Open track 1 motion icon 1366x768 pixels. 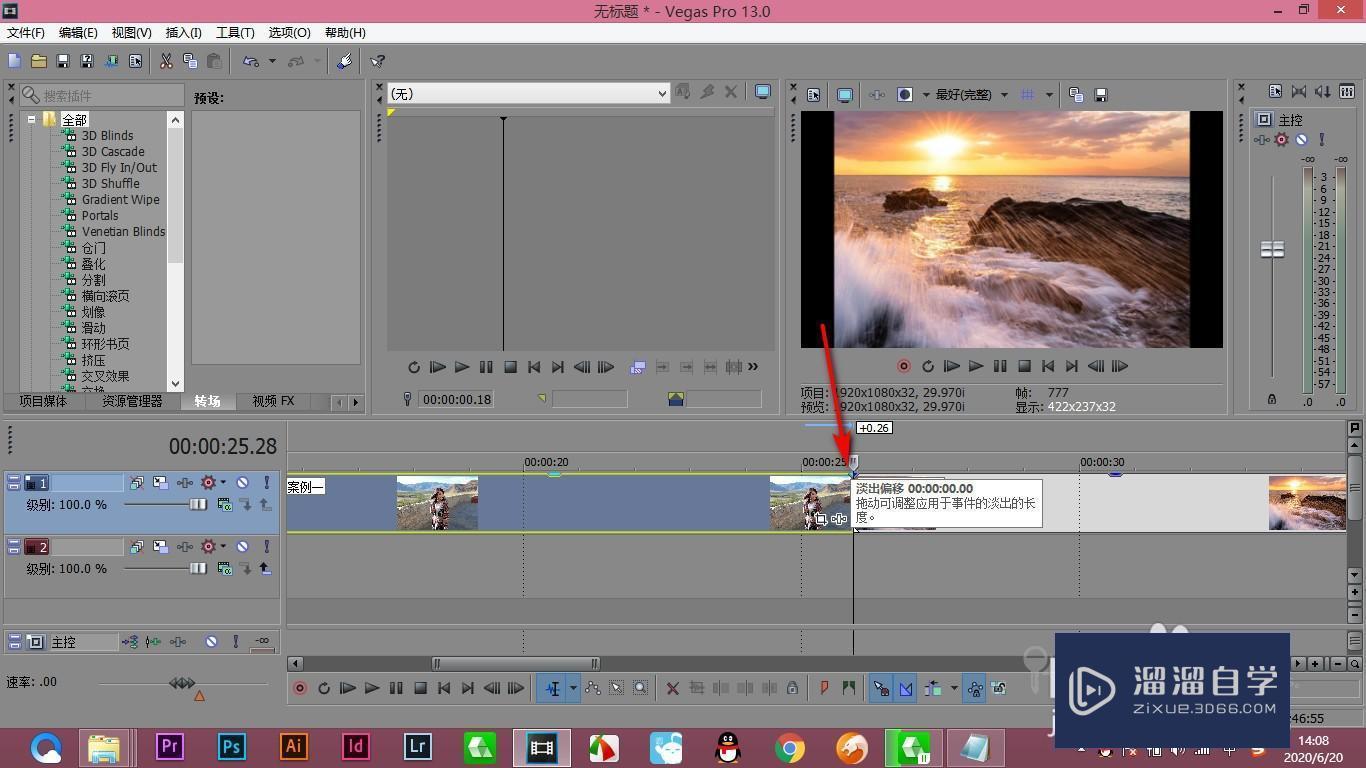(160, 483)
